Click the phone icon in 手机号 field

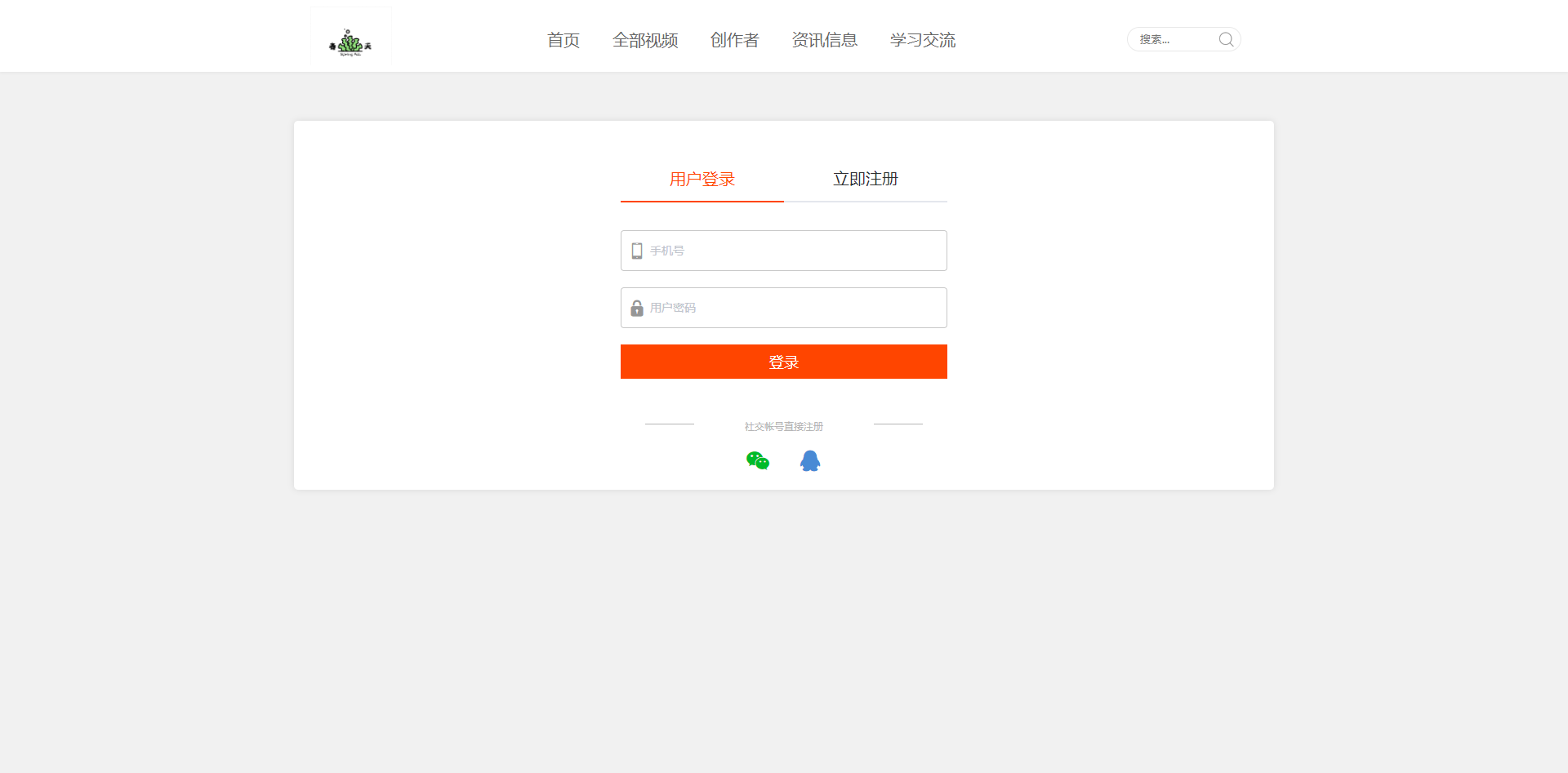tap(637, 251)
